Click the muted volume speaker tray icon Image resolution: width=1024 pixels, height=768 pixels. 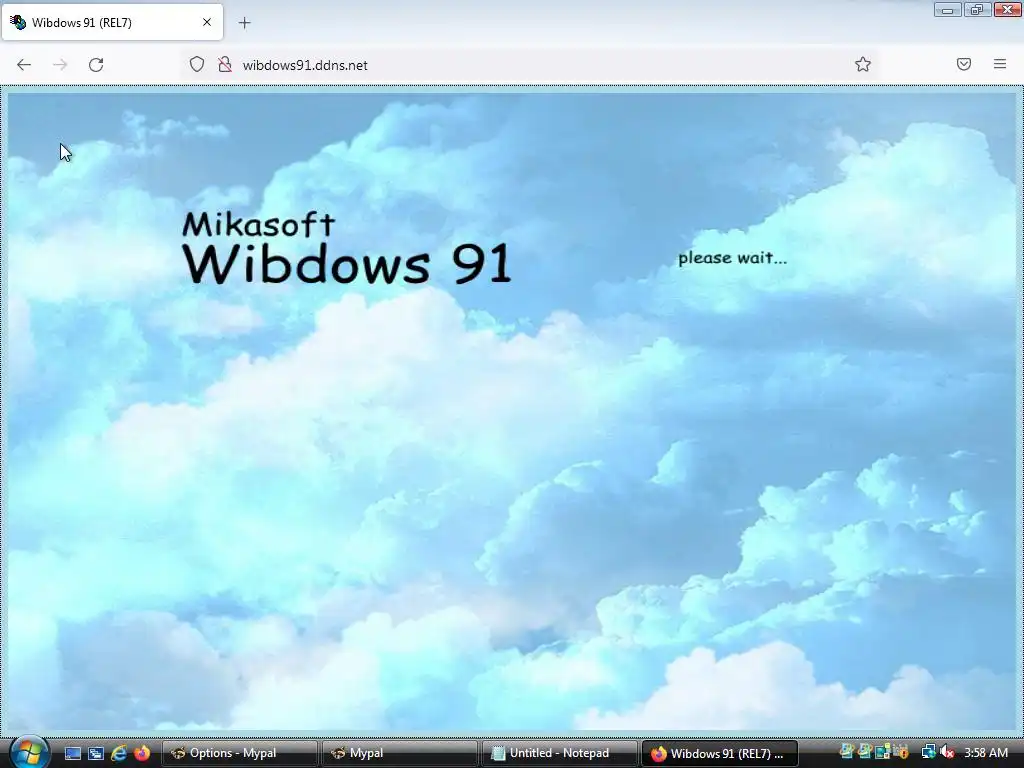point(947,752)
